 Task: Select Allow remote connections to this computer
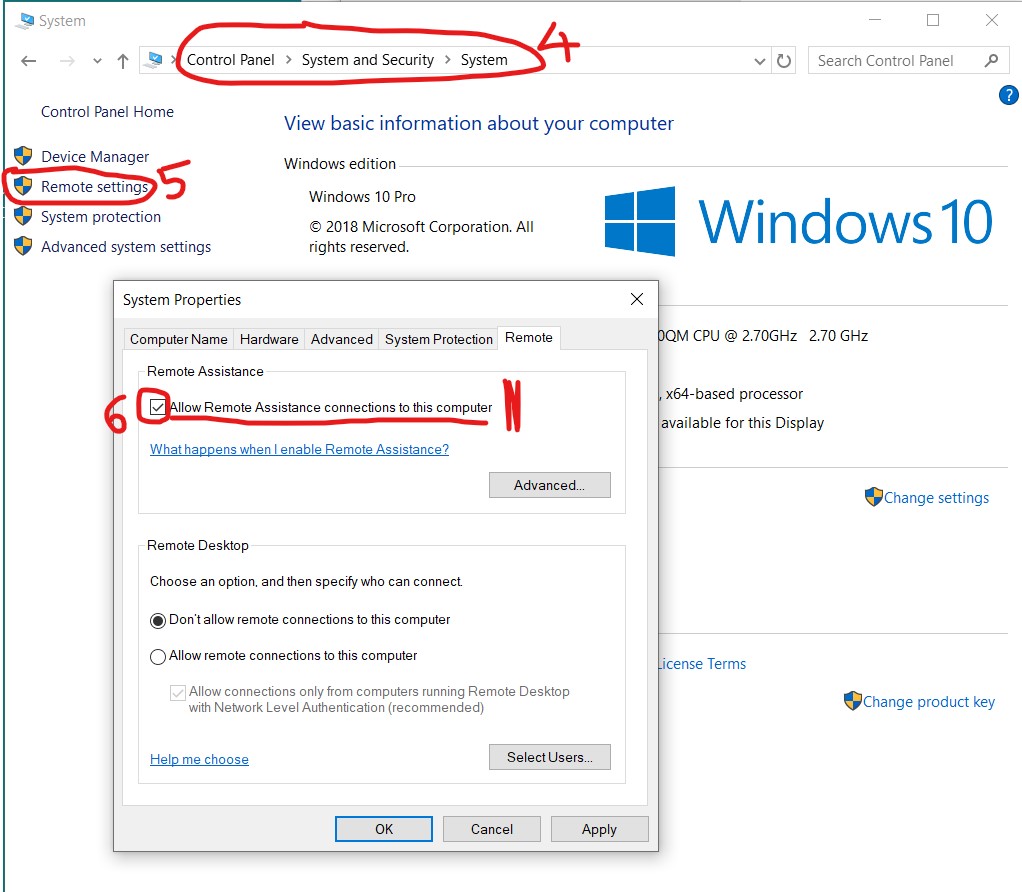(158, 657)
